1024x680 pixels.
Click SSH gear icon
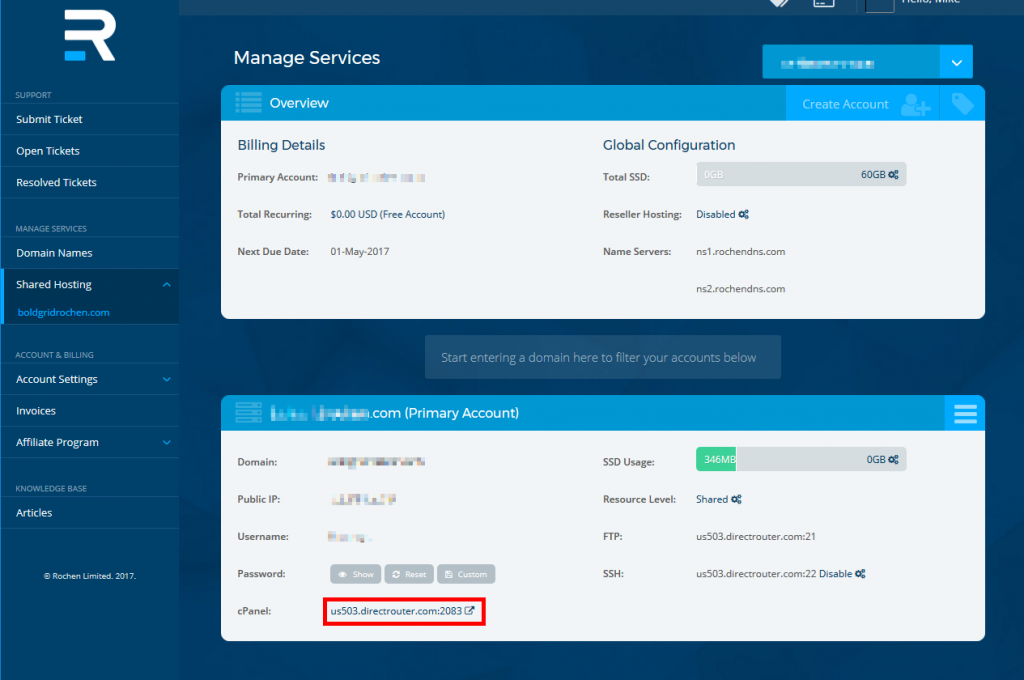[x=860, y=574]
